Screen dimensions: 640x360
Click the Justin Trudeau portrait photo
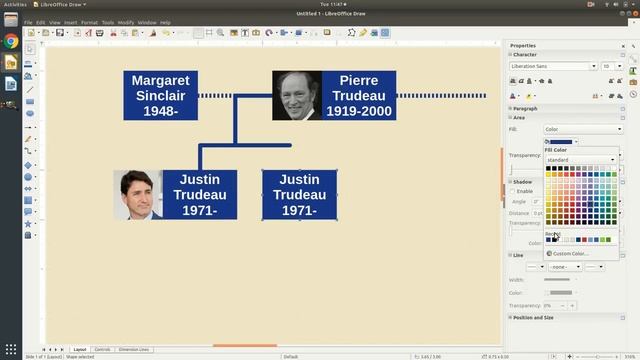[138, 195]
